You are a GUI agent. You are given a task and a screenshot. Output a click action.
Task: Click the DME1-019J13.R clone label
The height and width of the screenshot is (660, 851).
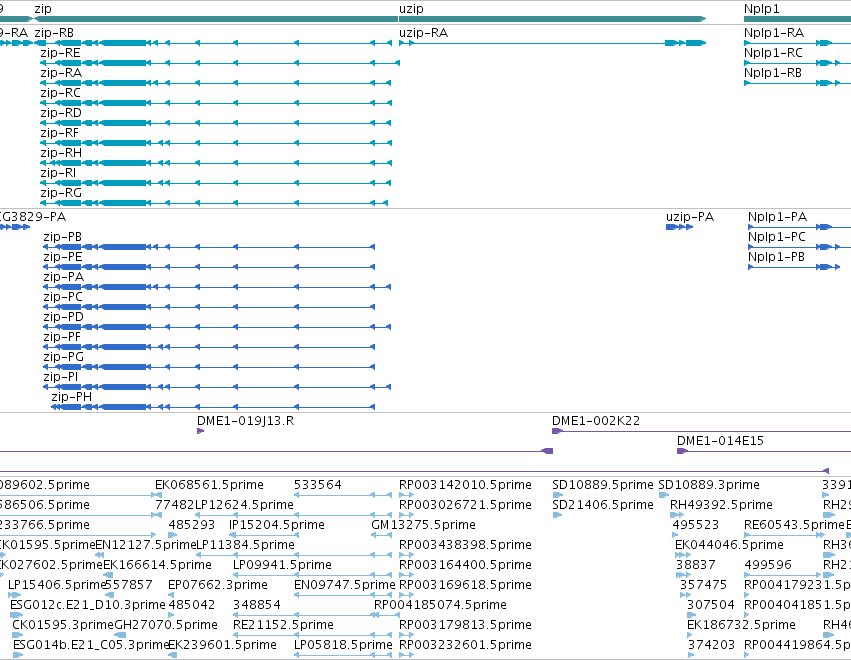tap(245, 421)
